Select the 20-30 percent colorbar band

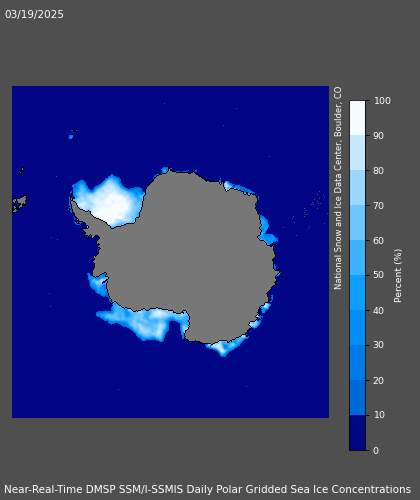coord(357,362)
